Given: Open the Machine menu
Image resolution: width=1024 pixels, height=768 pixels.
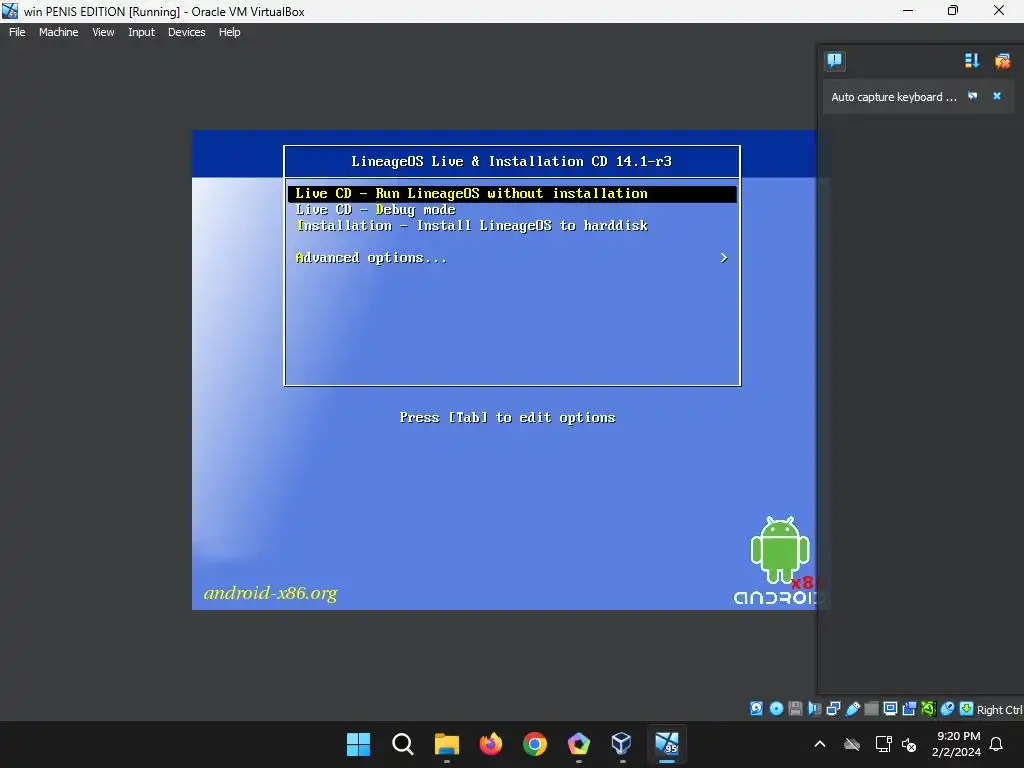Looking at the screenshot, I should (x=59, y=32).
